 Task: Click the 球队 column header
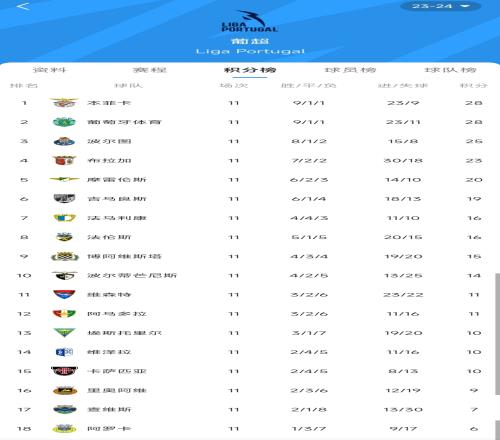[x=129, y=85]
